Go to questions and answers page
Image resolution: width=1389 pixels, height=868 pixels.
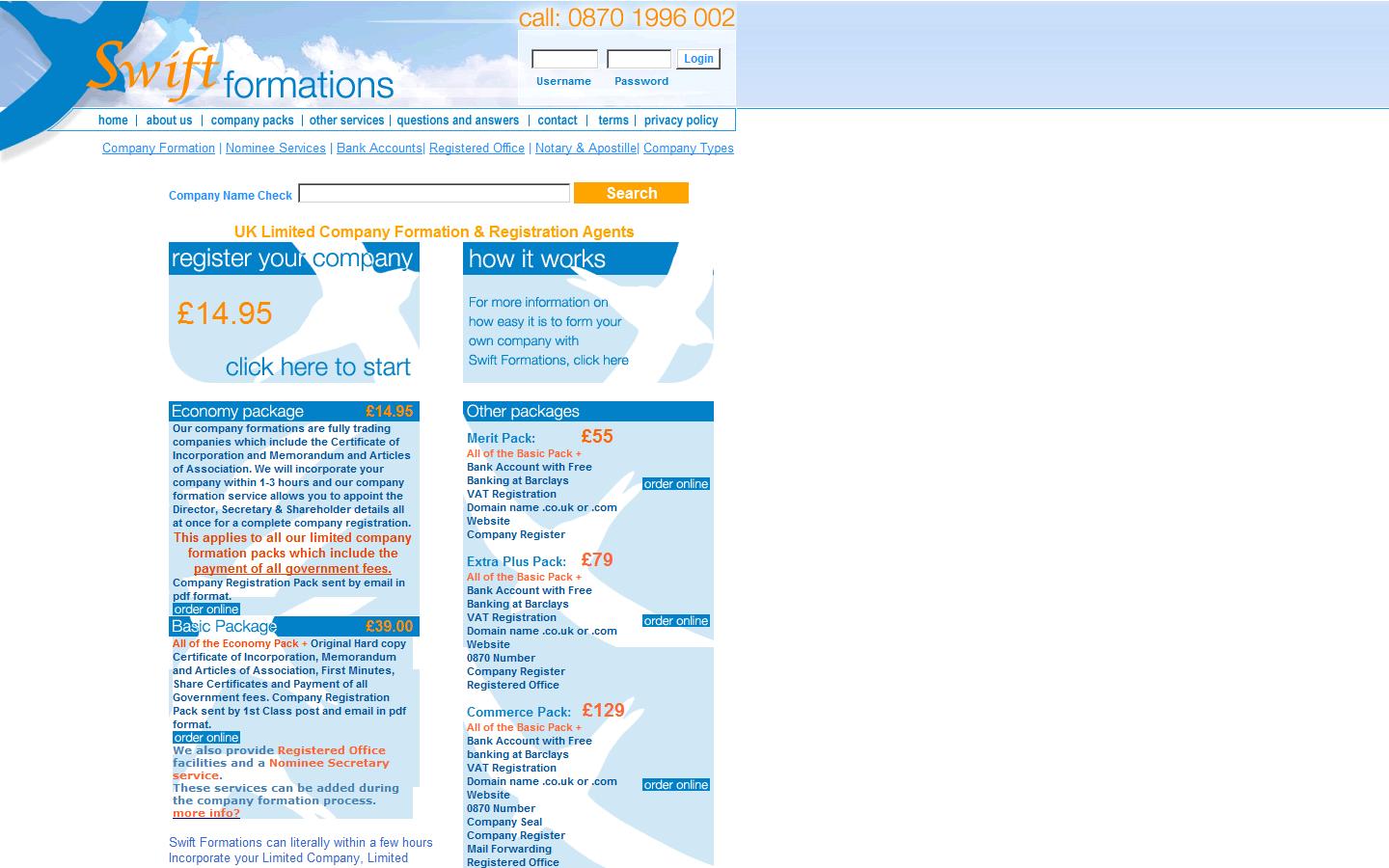[457, 121]
